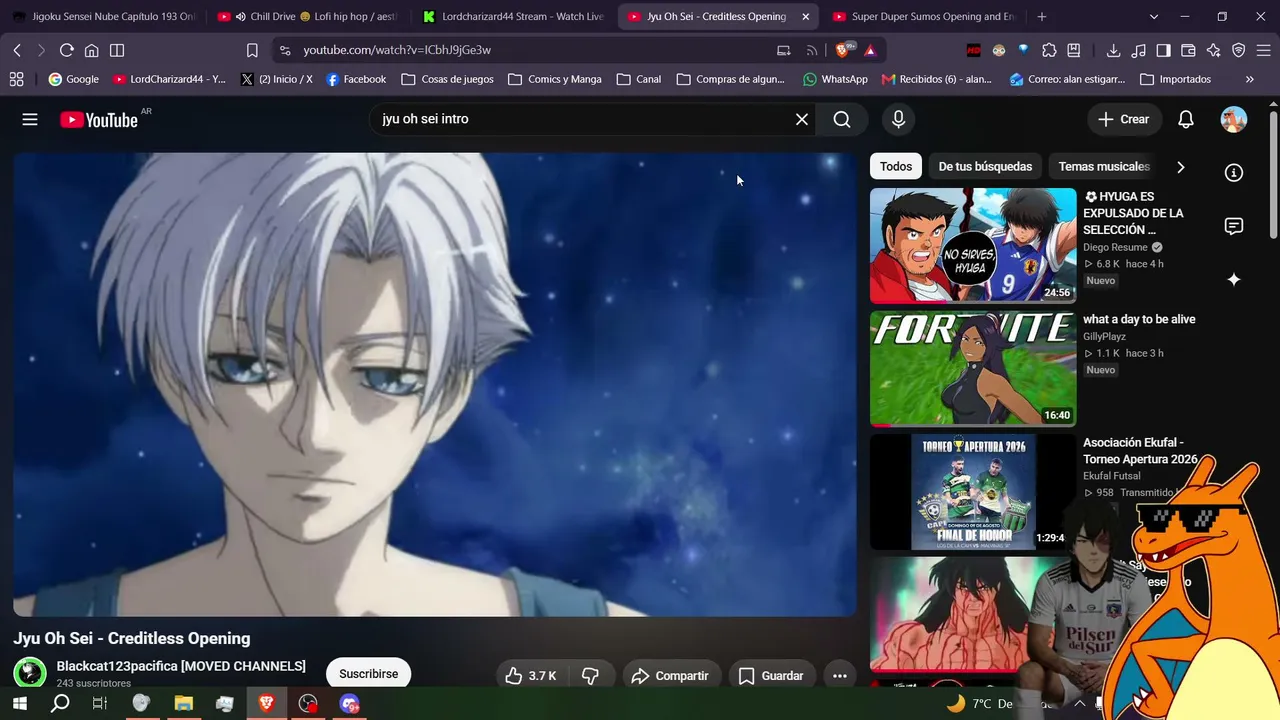
Task: Open the browser main hamburger menu
Action: pos(1263,50)
